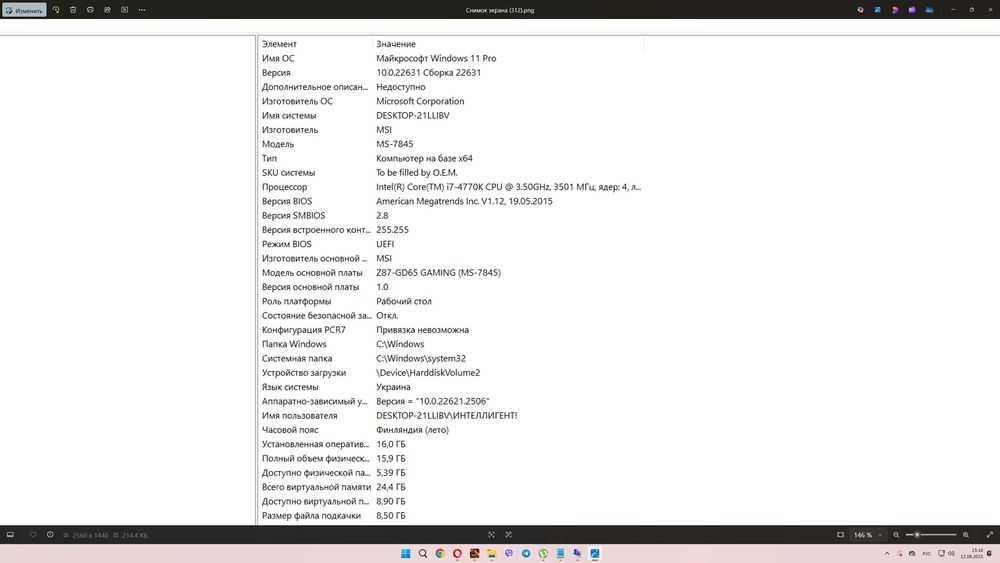Open the 146 % zoom level dropdown
The image size is (1000, 563).
(x=868, y=535)
